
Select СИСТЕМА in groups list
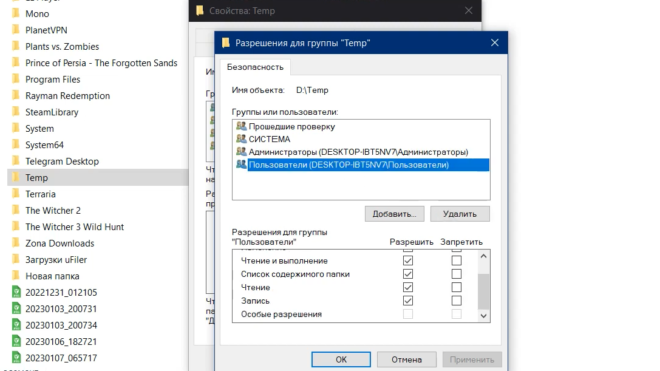[269, 139]
